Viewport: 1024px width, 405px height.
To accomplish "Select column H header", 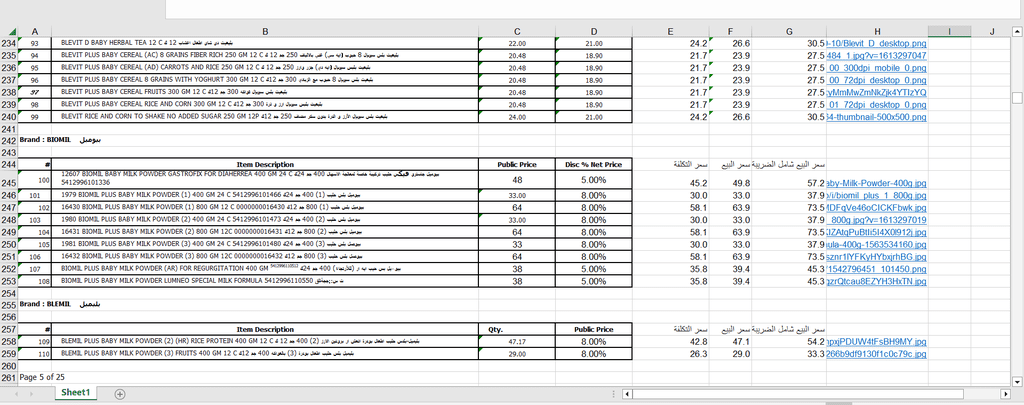I will [x=877, y=31].
